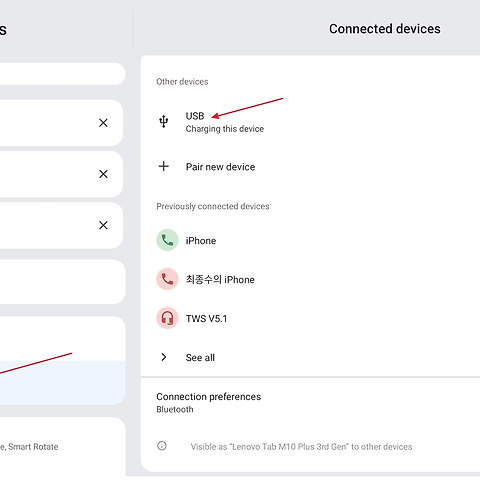
Task: Dismiss the middle suggestion card with X
Action: click(103, 174)
